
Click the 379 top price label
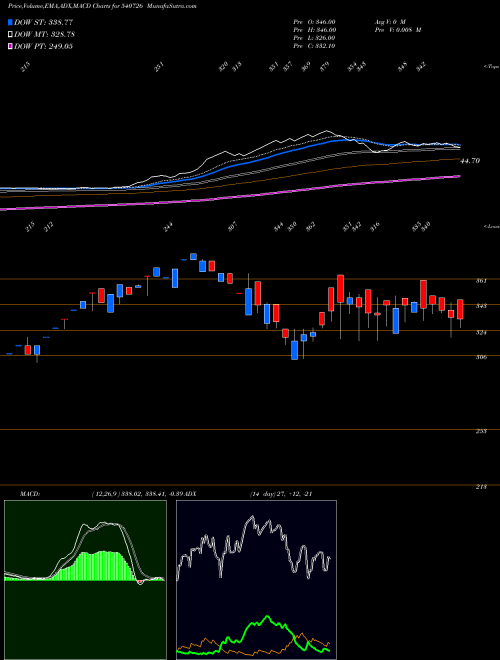(324, 67)
